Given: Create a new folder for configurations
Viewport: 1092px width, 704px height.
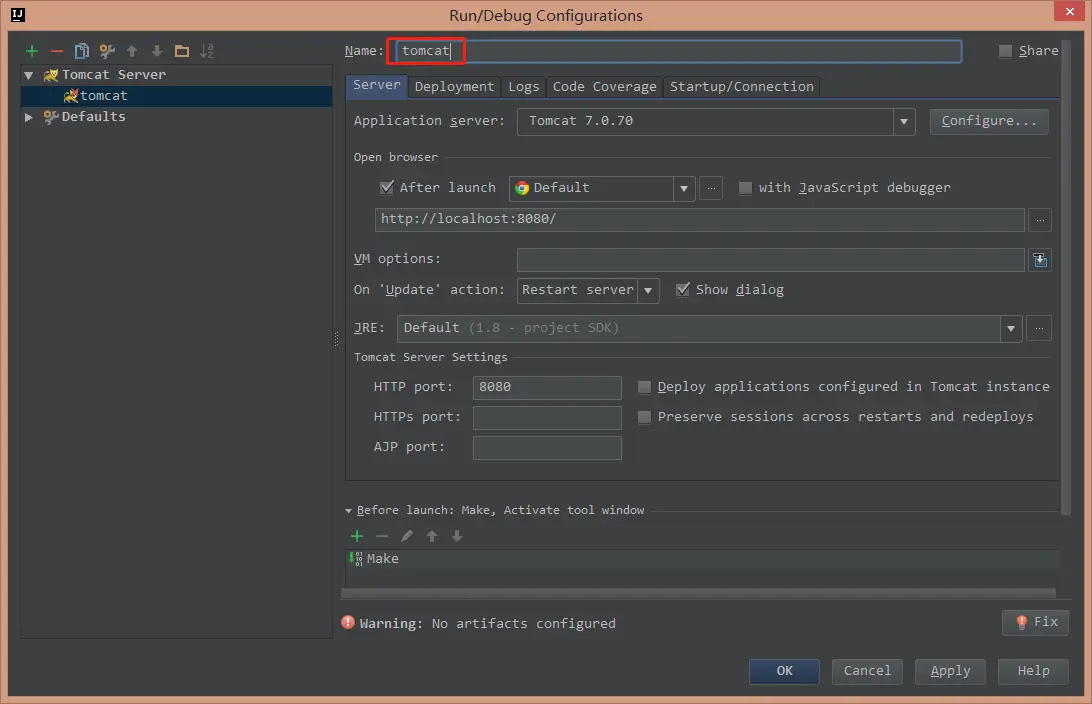Looking at the screenshot, I should [x=182, y=51].
